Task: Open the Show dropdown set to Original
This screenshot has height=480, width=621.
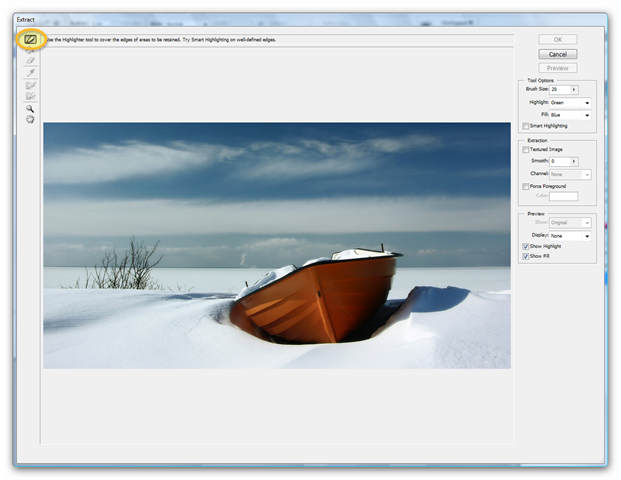Action: pos(570,223)
